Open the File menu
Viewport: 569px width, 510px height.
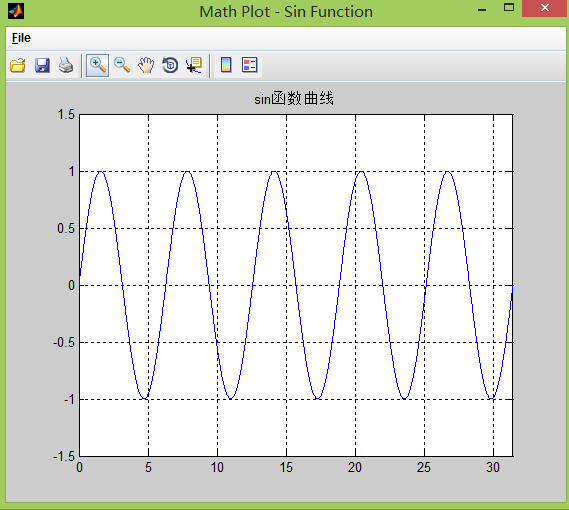(21, 38)
